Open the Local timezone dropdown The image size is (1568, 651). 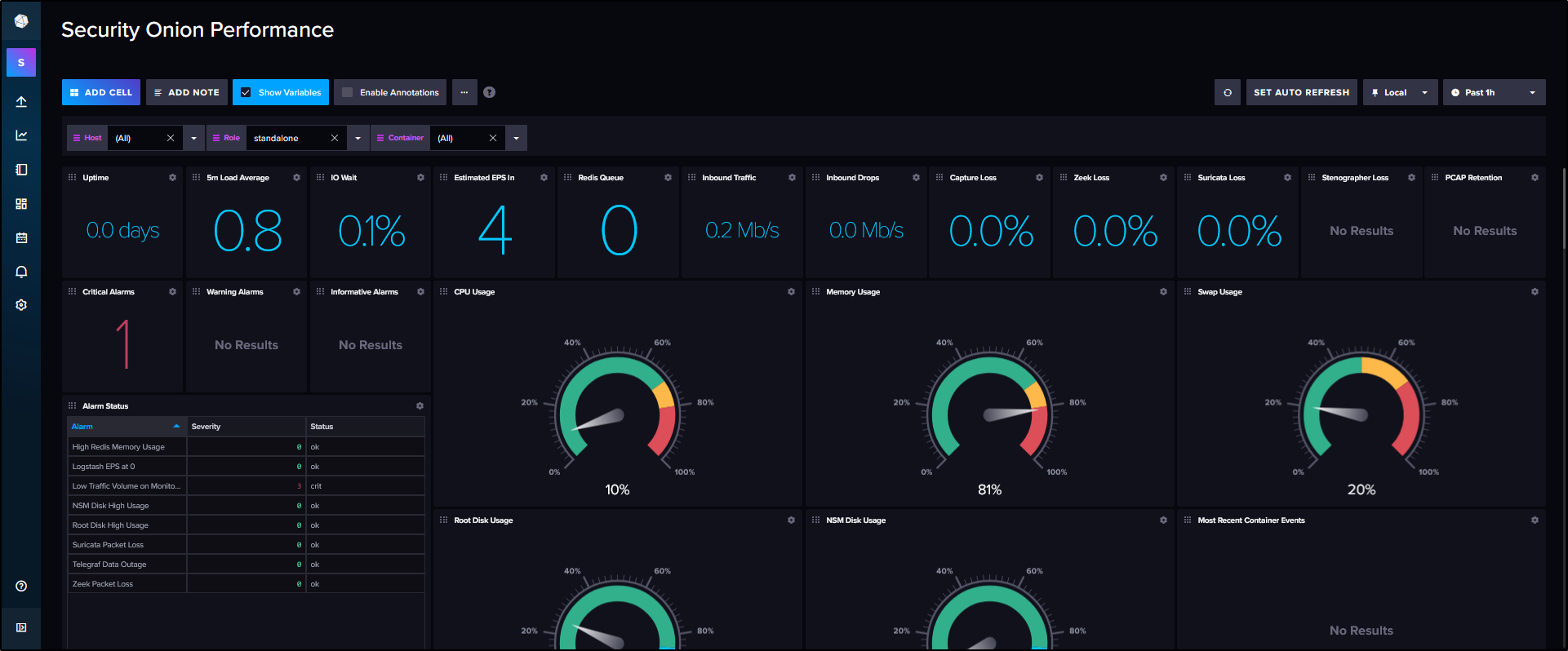point(1401,92)
